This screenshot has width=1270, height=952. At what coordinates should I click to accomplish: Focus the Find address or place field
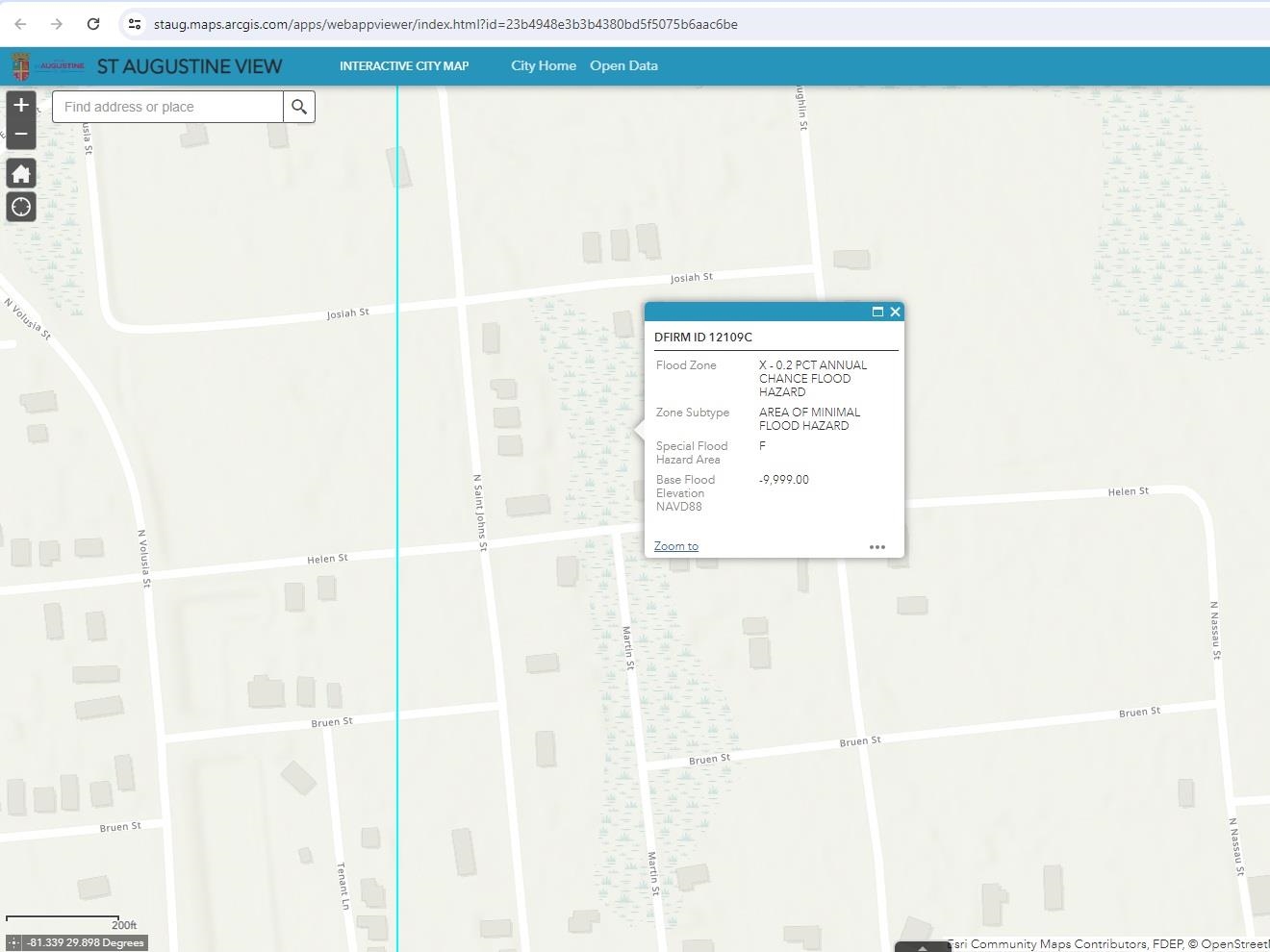pos(167,107)
